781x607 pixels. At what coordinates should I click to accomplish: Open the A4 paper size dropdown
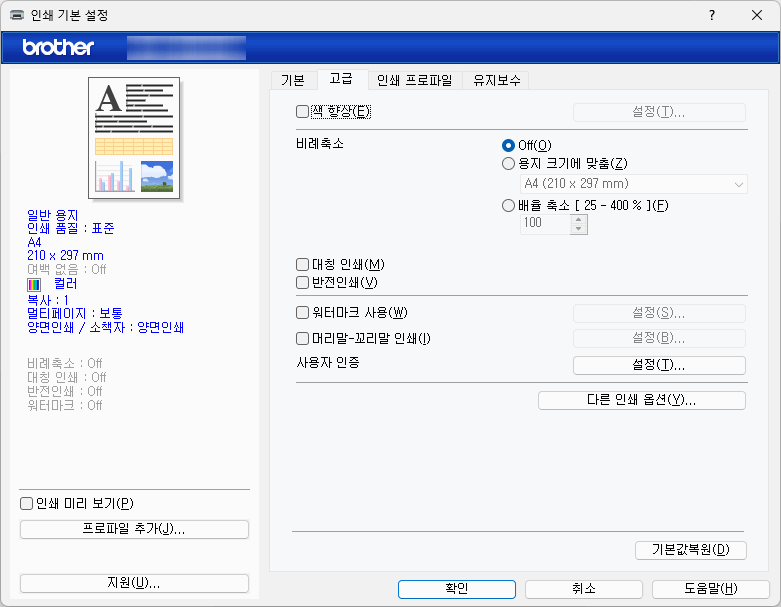click(x=633, y=184)
